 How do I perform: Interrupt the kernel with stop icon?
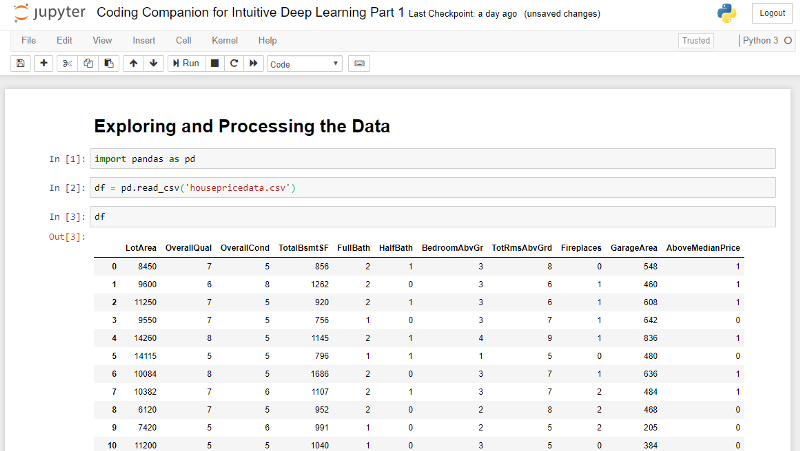tap(215, 63)
